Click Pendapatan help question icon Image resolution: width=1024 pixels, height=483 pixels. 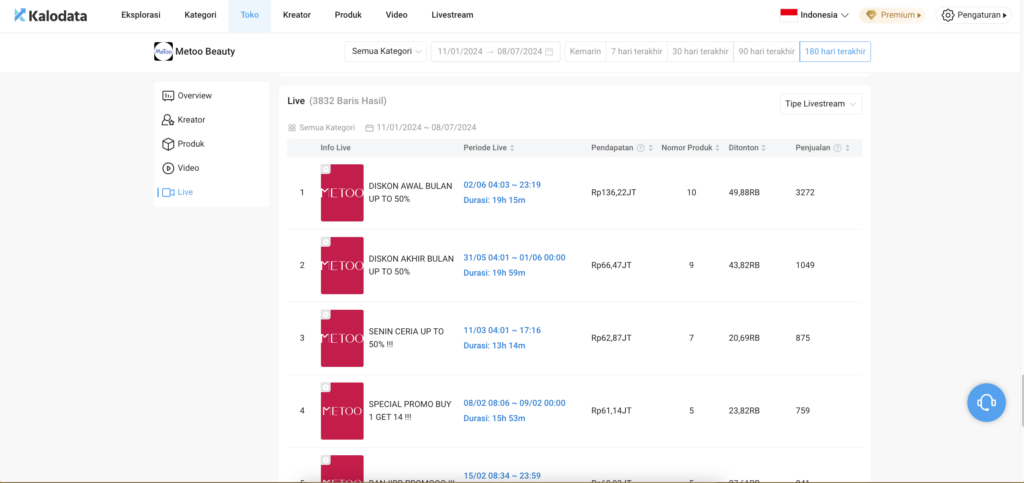[x=641, y=148]
